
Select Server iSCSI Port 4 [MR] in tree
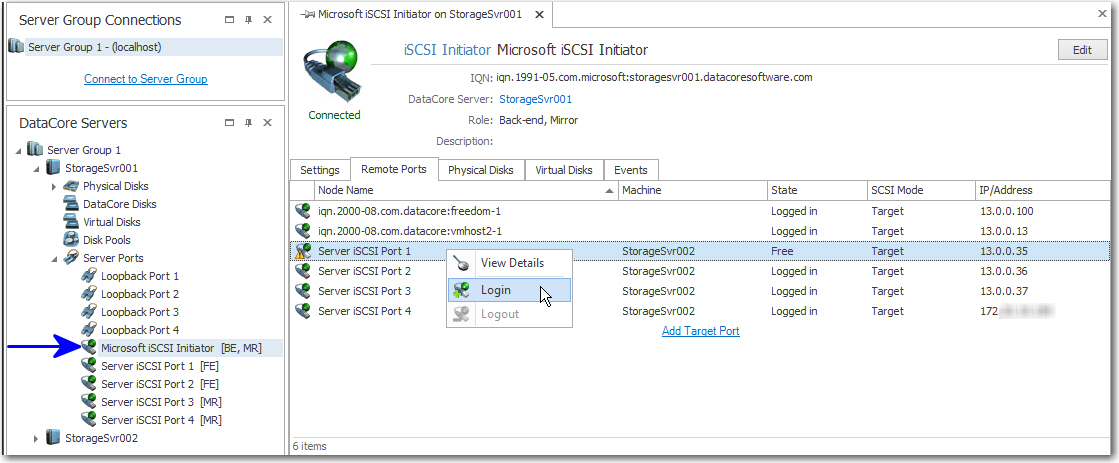(x=161, y=419)
